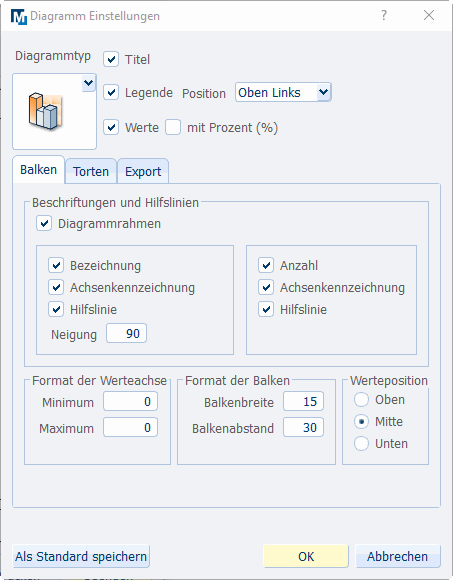
Task: Click Als Standard speichern button
Action: click(81, 556)
